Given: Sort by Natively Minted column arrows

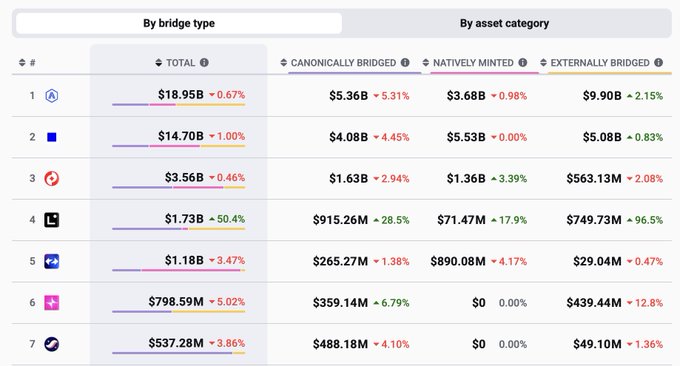Looking at the screenshot, I should 426,62.
